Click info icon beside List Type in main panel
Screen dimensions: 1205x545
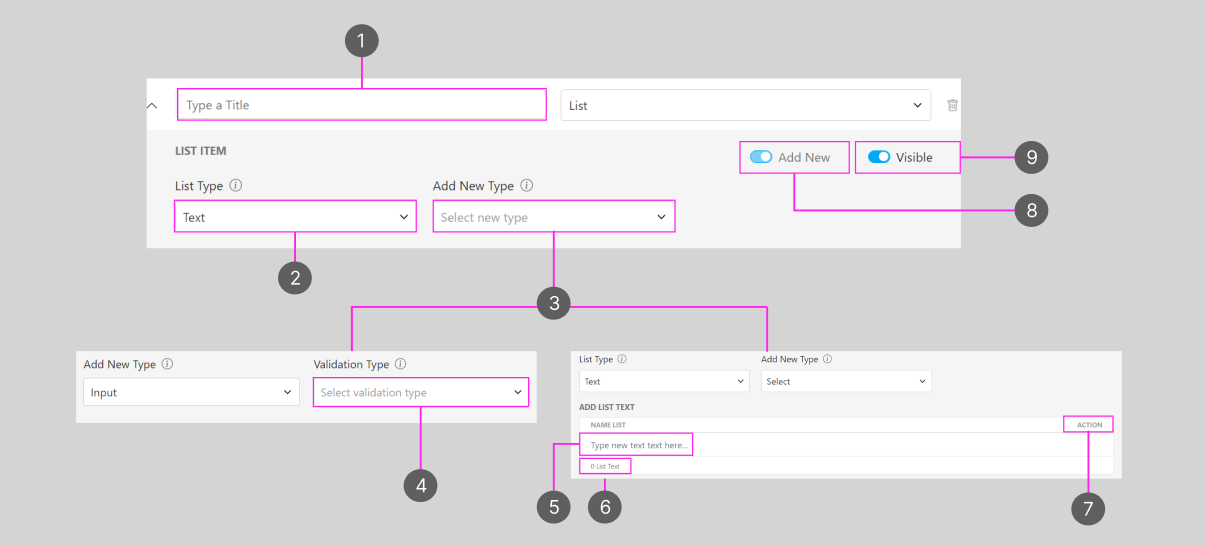pos(235,185)
